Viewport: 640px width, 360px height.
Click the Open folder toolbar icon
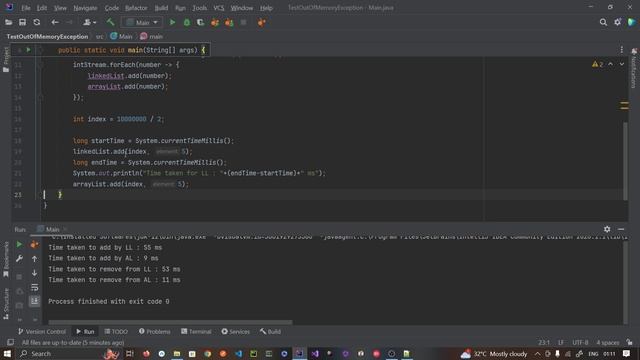tap(8, 22)
